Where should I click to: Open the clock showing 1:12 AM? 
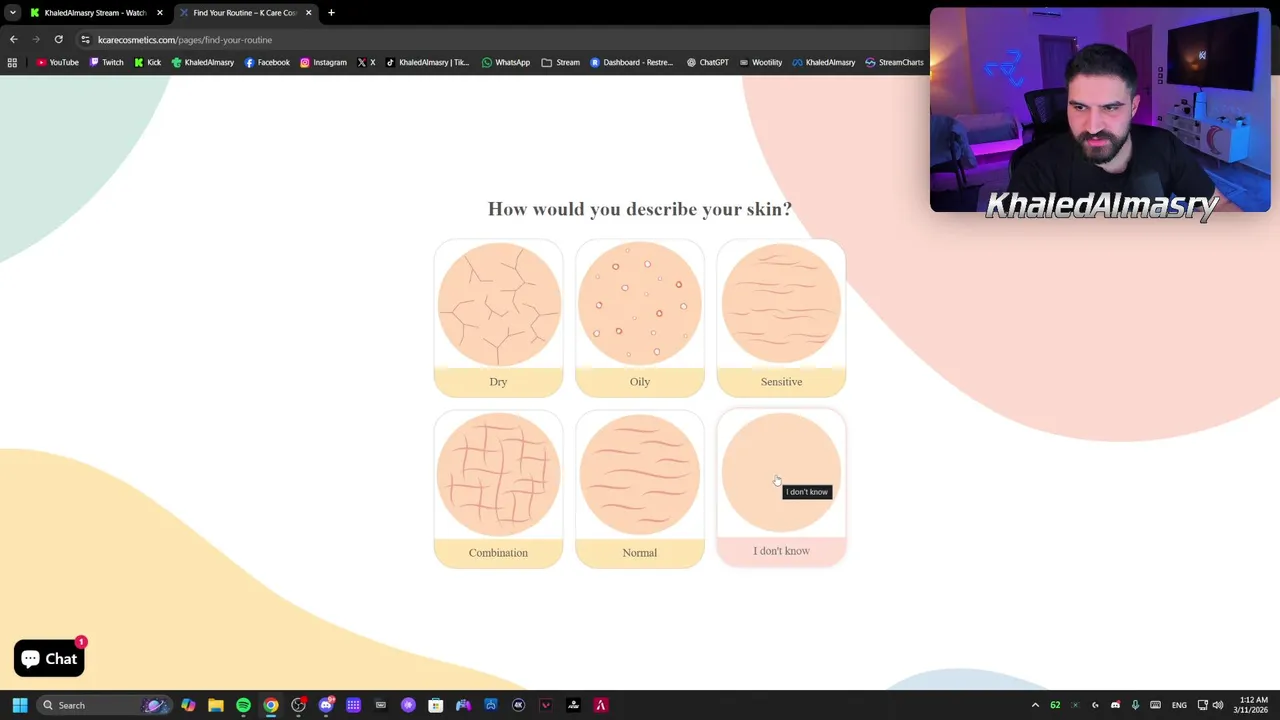point(1251,705)
